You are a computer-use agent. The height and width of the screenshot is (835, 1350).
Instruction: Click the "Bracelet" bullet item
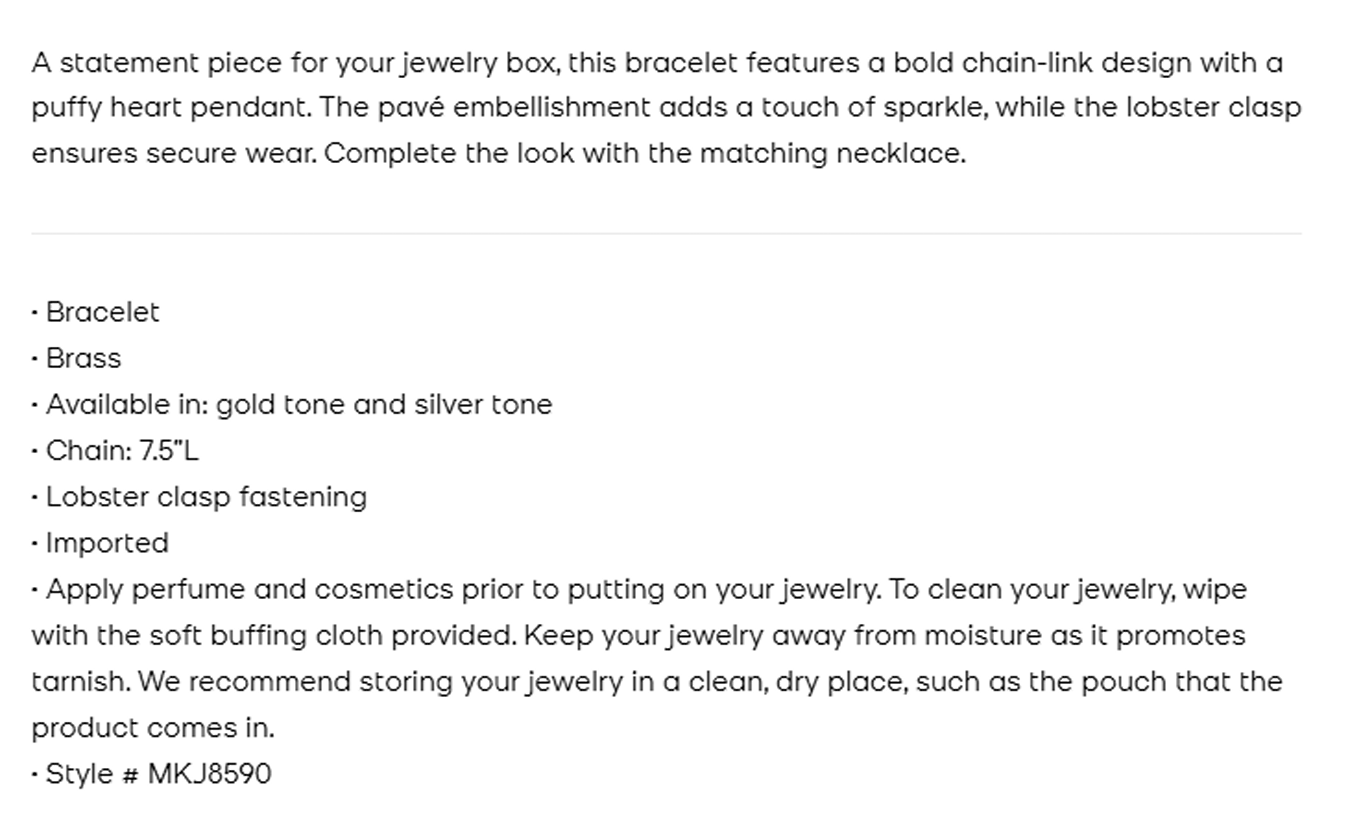pos(102,312)
